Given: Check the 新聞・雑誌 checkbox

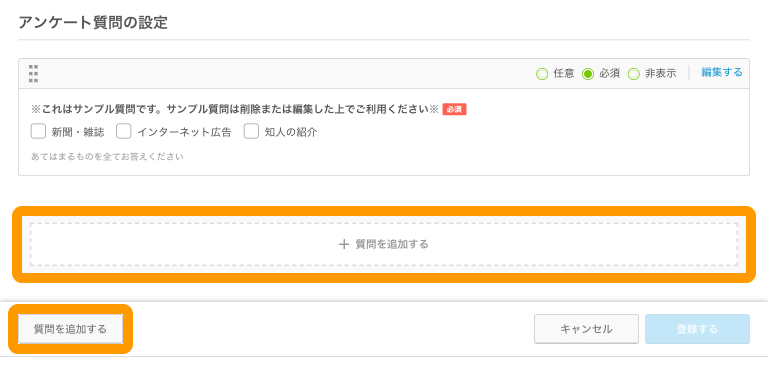Looking at the screenshot, I should pos(38,131).
